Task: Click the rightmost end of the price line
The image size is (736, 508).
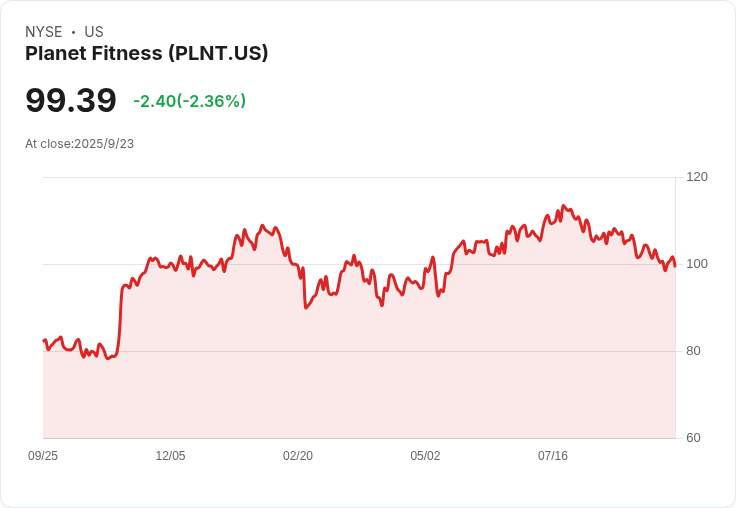Action: coord(675,265)
